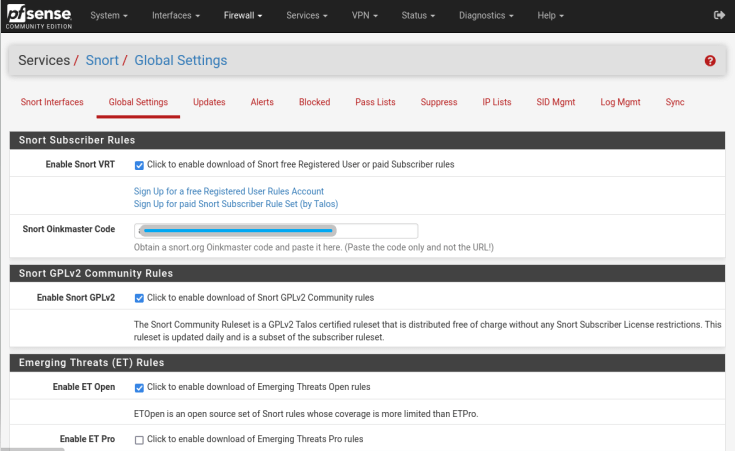The image size is (735, 451).
Task: Expand the Interfaces menu
Action: pyautogui.click(x=176, y=15)
